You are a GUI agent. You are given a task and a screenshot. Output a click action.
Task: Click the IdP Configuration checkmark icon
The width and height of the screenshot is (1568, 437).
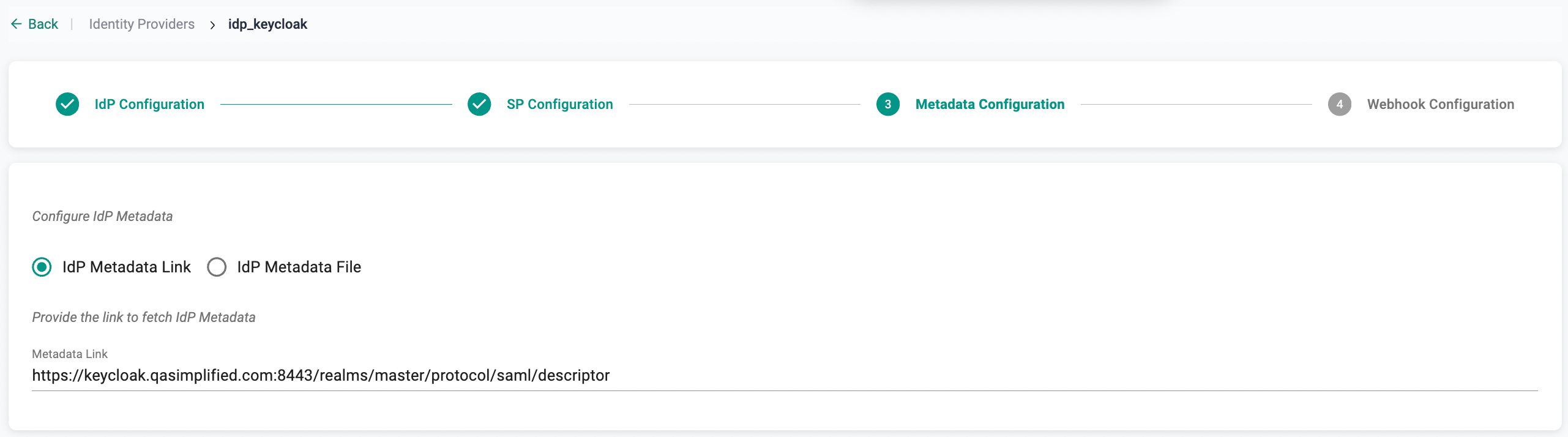click(x=67, y=104)
